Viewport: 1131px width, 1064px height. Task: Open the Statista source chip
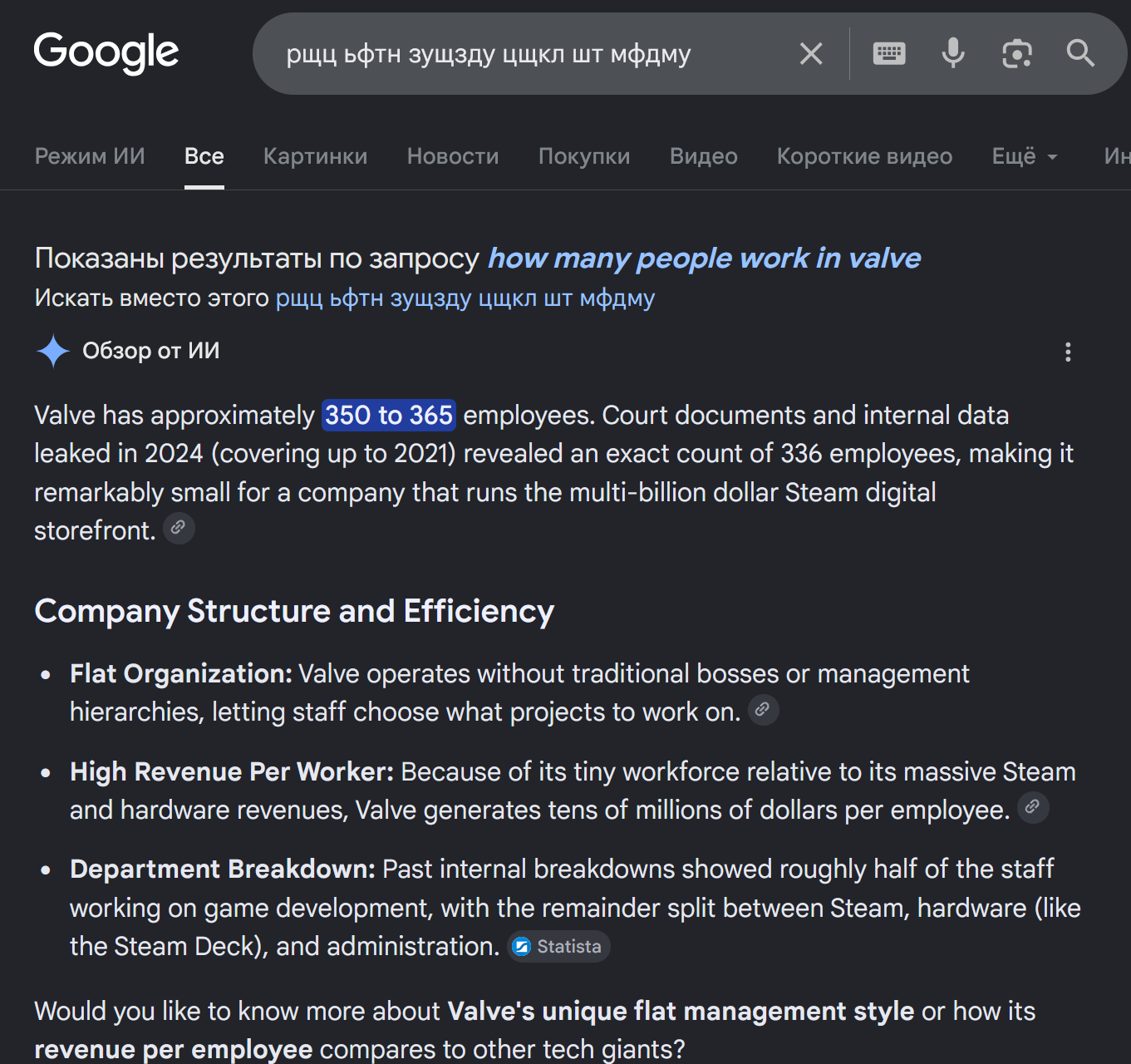coord(558,946)
